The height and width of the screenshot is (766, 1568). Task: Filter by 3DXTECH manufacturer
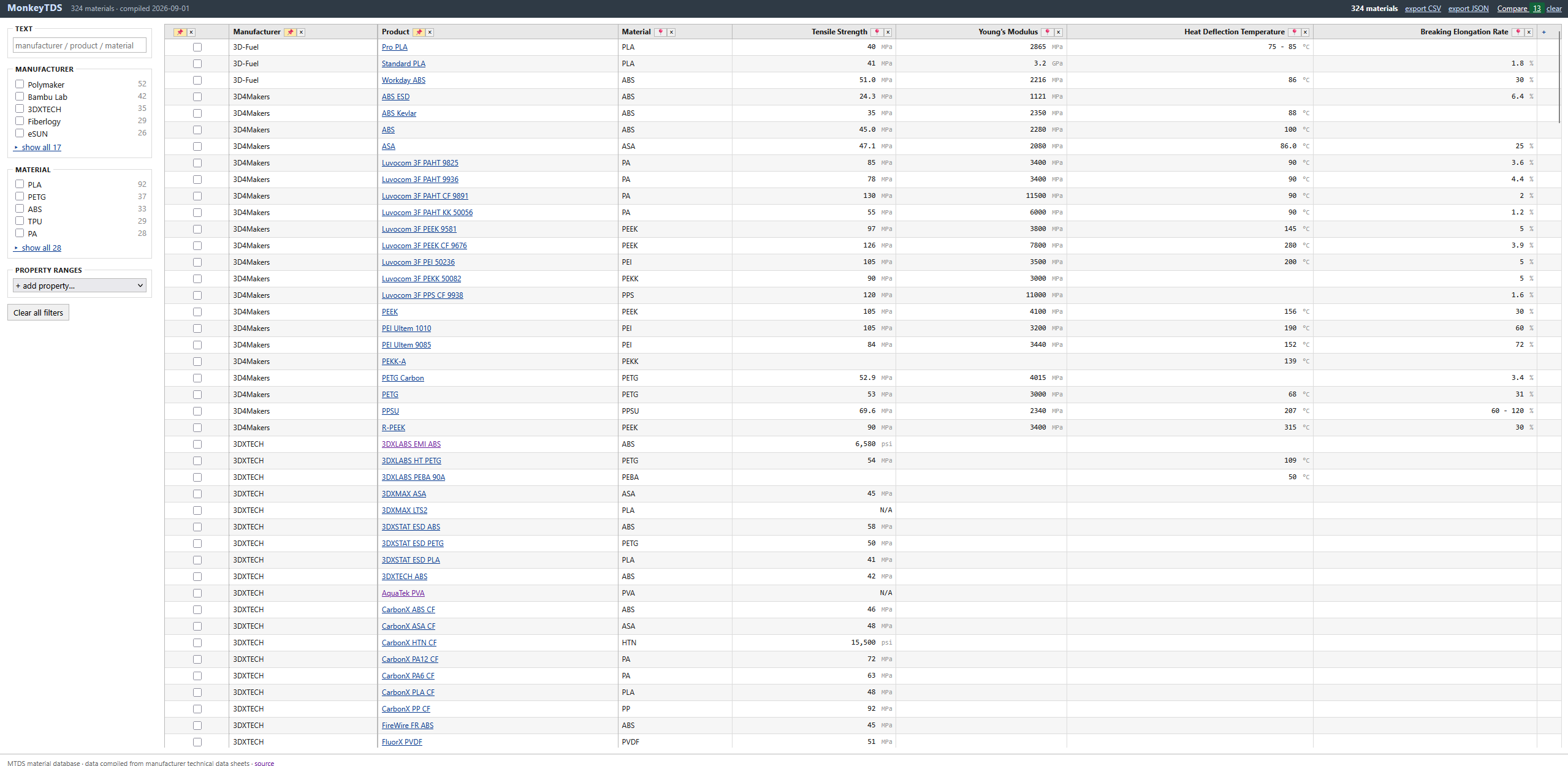point(20,109)
